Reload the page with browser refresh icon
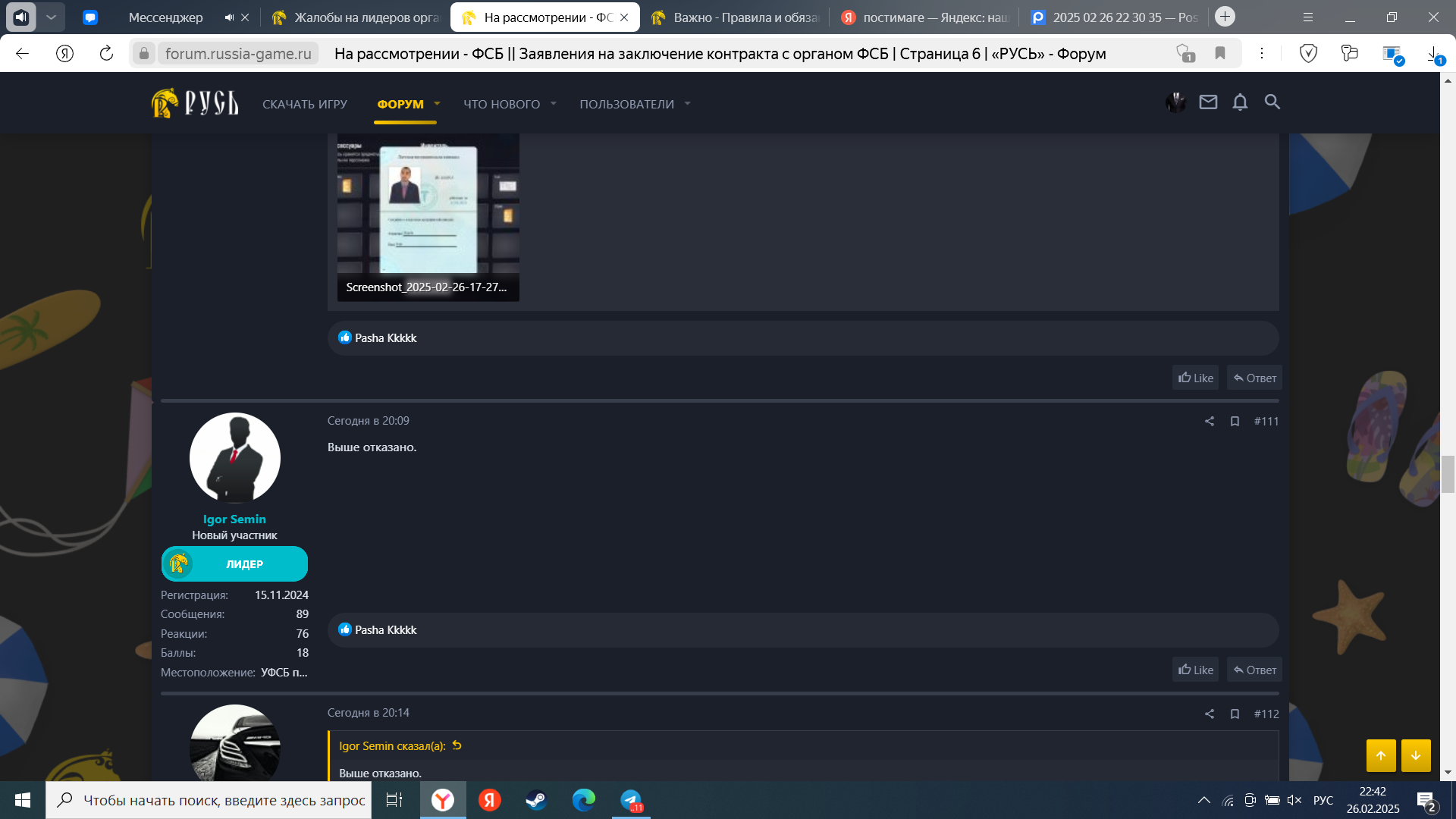The image size is (1456, 819). point(106,53)
